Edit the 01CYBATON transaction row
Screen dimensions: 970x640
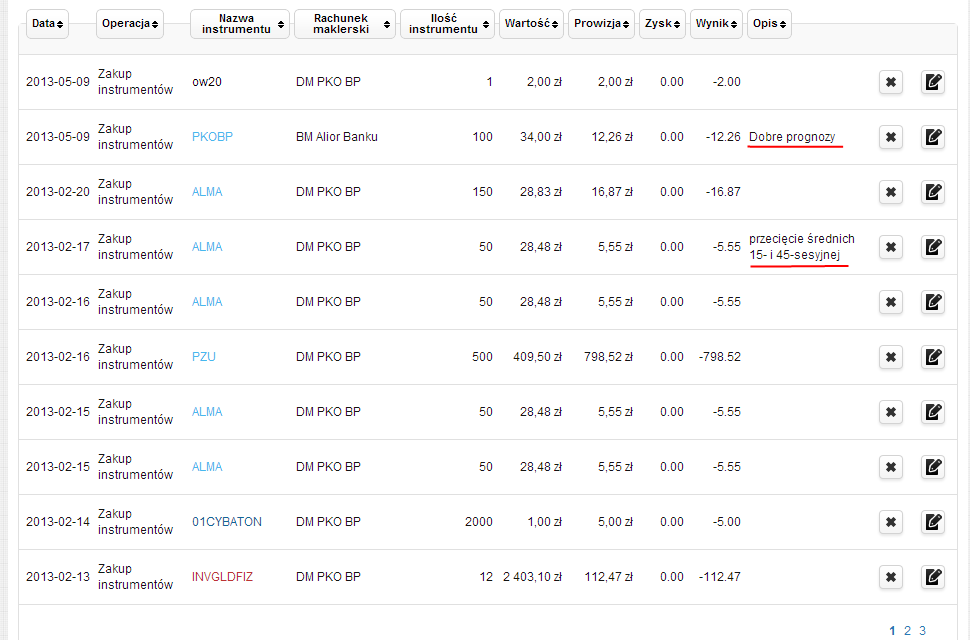click(932, 522)
